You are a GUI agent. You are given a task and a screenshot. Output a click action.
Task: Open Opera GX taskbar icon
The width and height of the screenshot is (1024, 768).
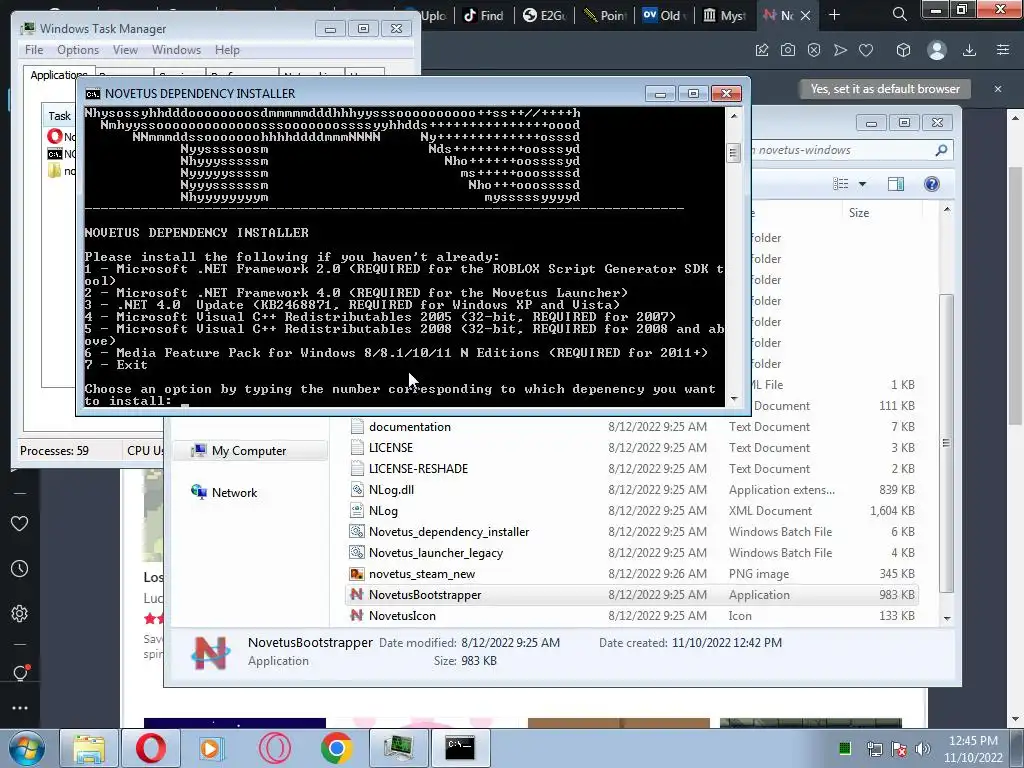coord(274,748)
